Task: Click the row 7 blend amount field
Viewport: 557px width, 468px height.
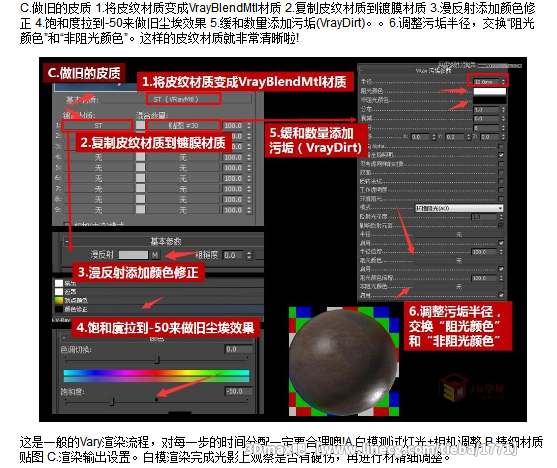Action: (x=234, y=189)
